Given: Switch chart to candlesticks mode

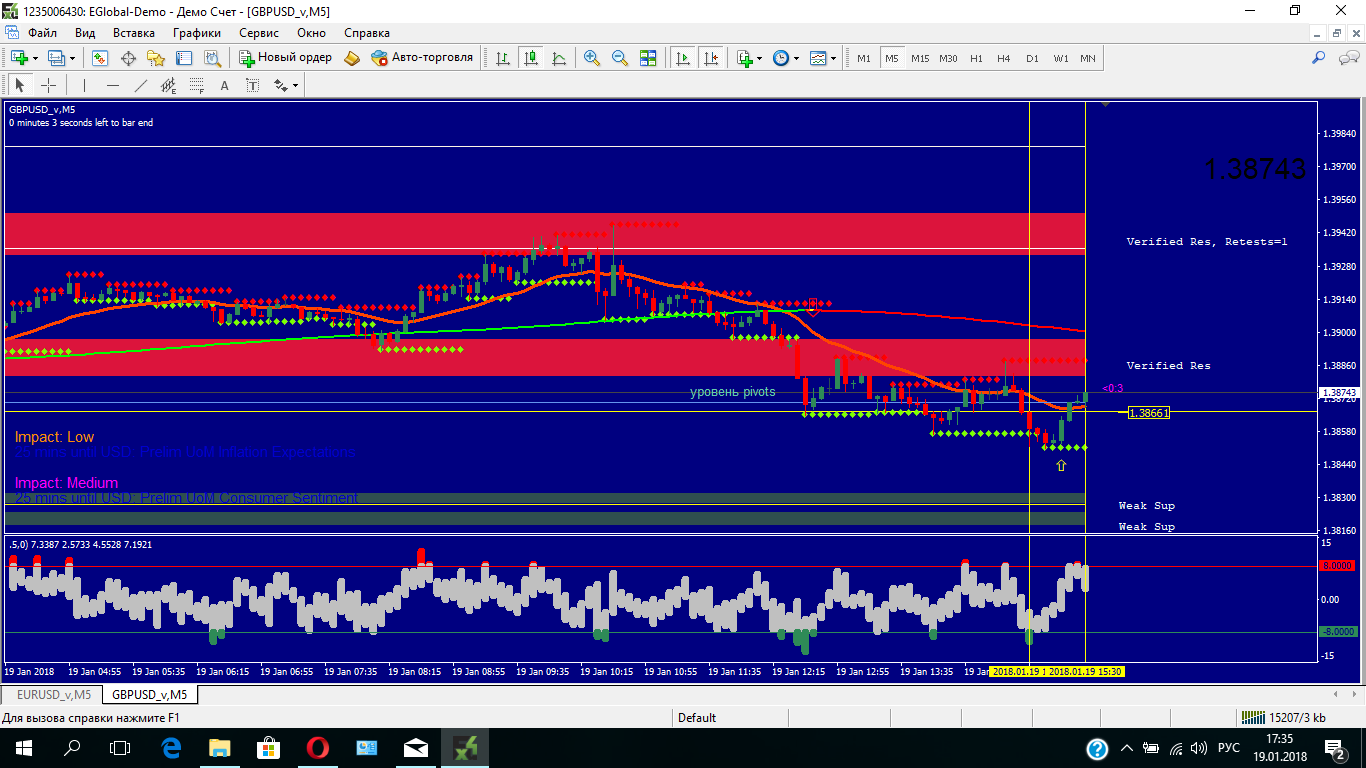Looking at the screenshot, I should click(x=530, y=58).
